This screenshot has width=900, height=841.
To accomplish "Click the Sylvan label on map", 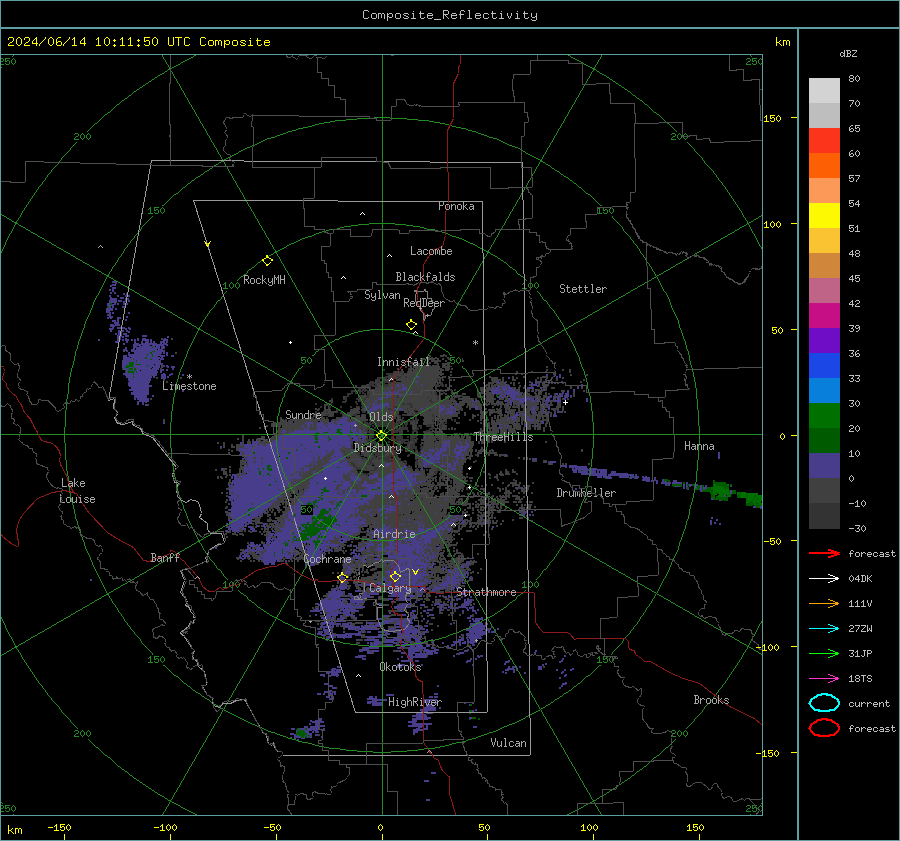I will pos(382,295).
